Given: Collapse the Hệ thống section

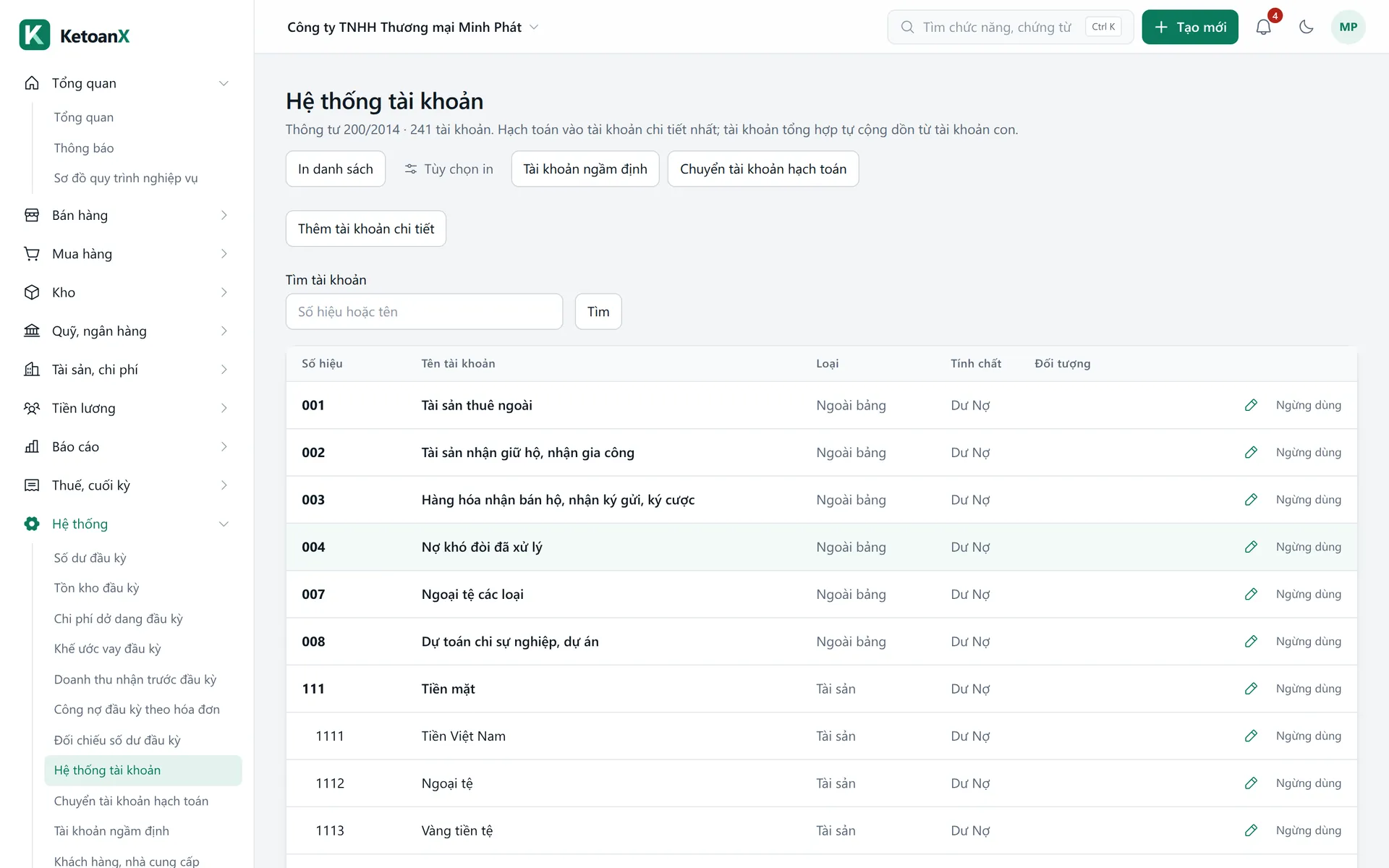Looking at the screenshot, I should click(127, 524).
